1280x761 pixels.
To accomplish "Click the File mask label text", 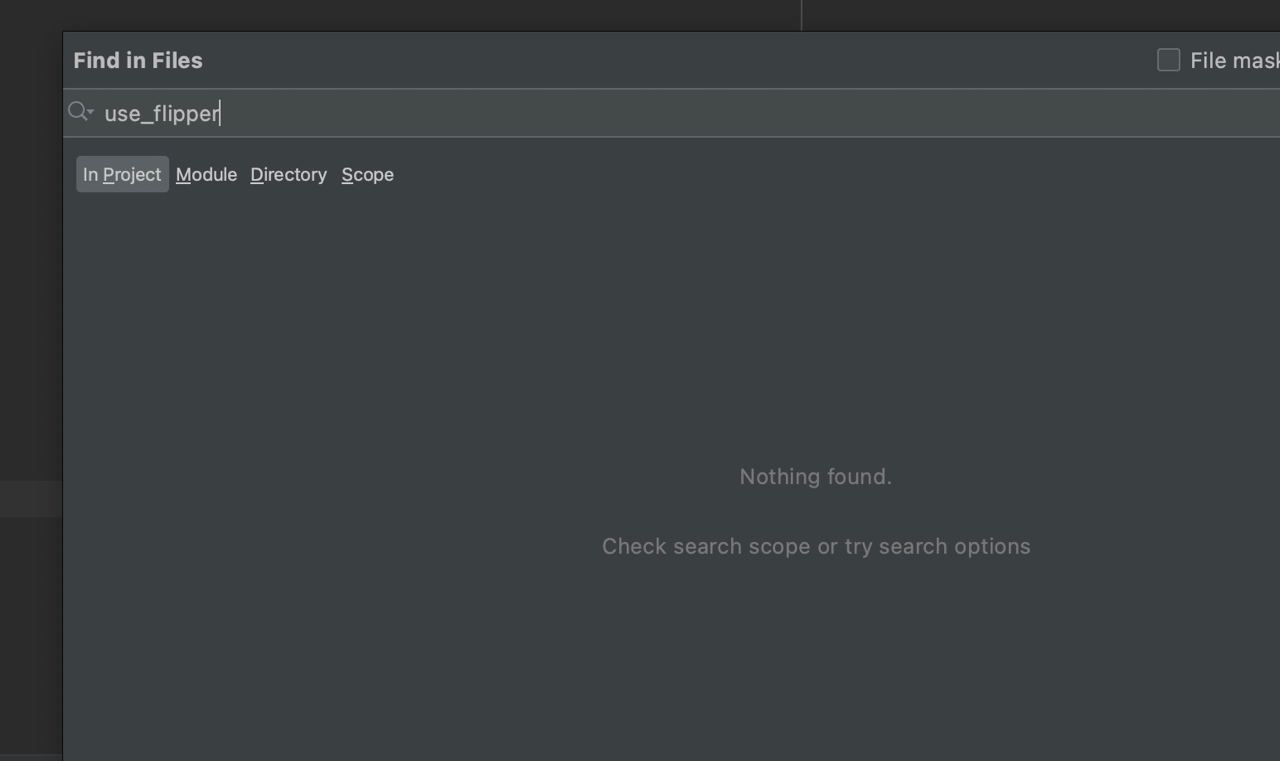I will (x=1234, y=61).
